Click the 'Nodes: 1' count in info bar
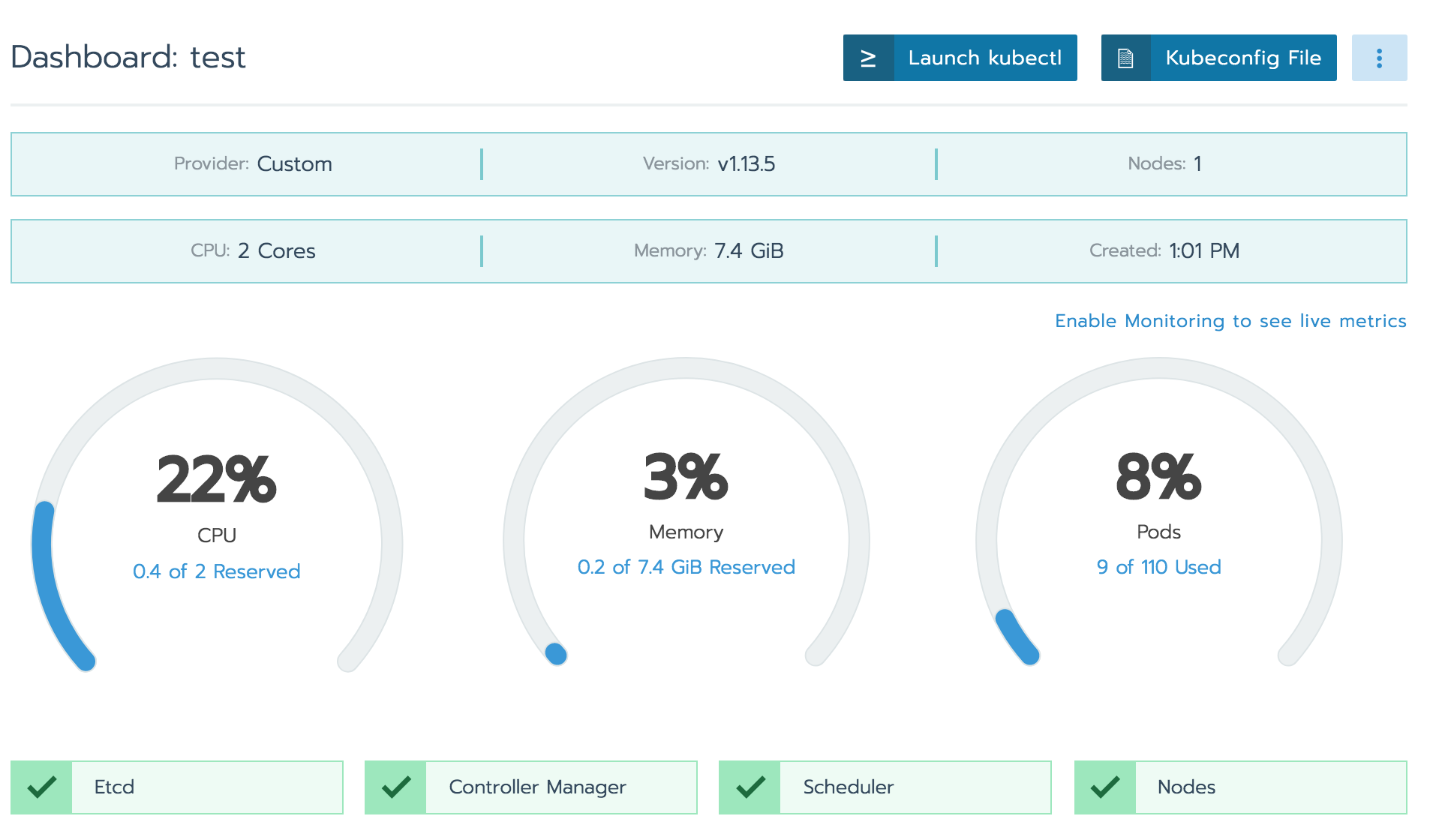The height and width of the screenshot is (840, 1433). click(x=1164, y=163)
